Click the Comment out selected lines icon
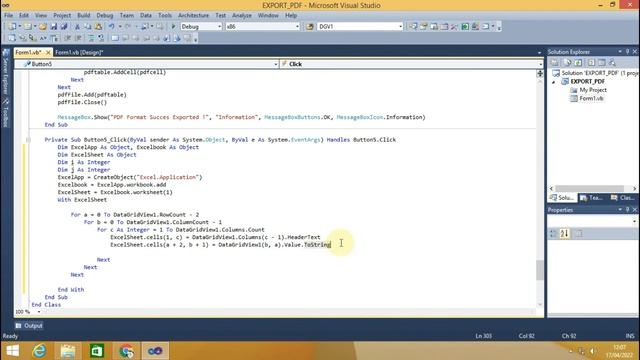Image resolution: width=640 pixels, height=360 pixels. coord(91,38)
